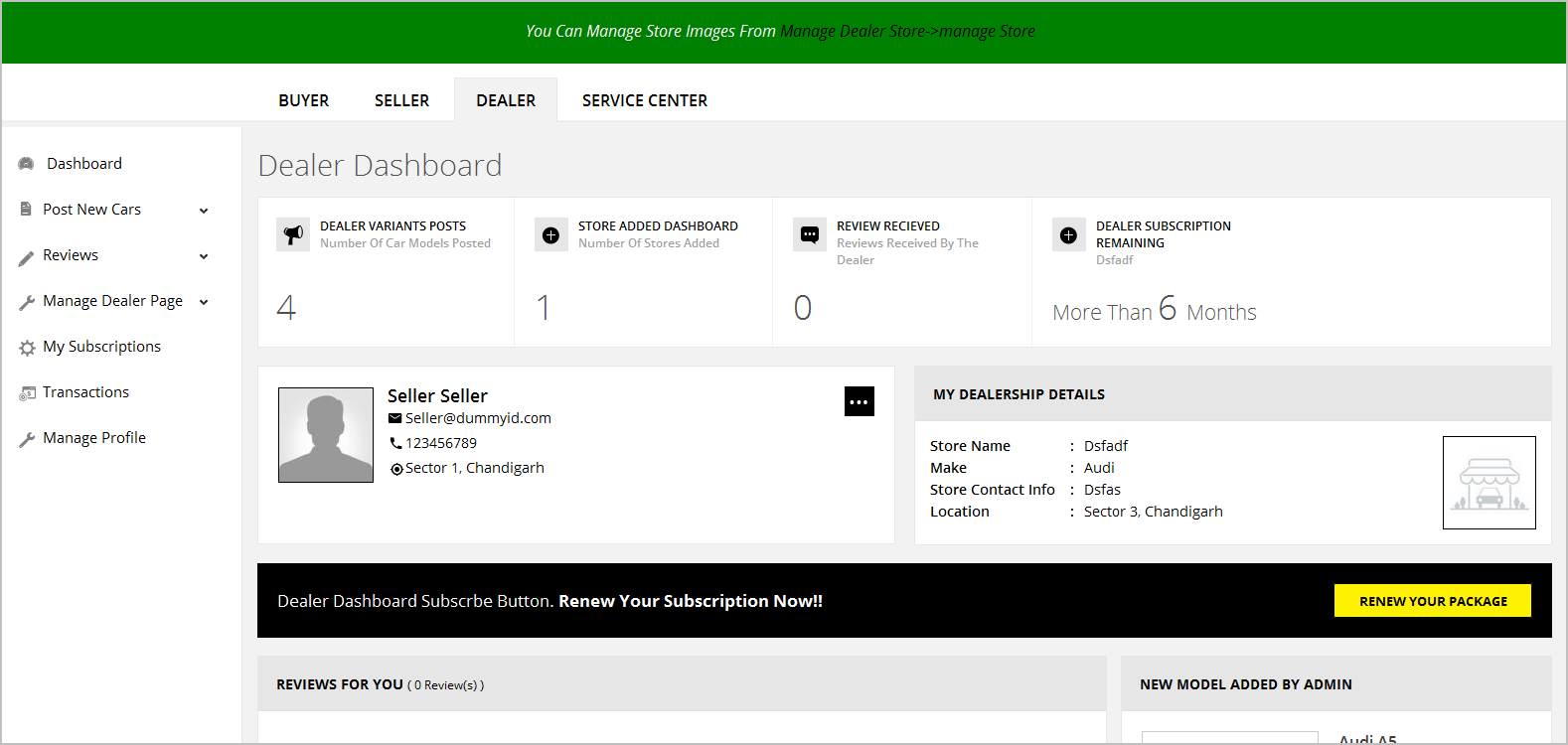Click the Post New Cars document icon
This screenshot has height=745, width=1568.
tap(26, 210)
